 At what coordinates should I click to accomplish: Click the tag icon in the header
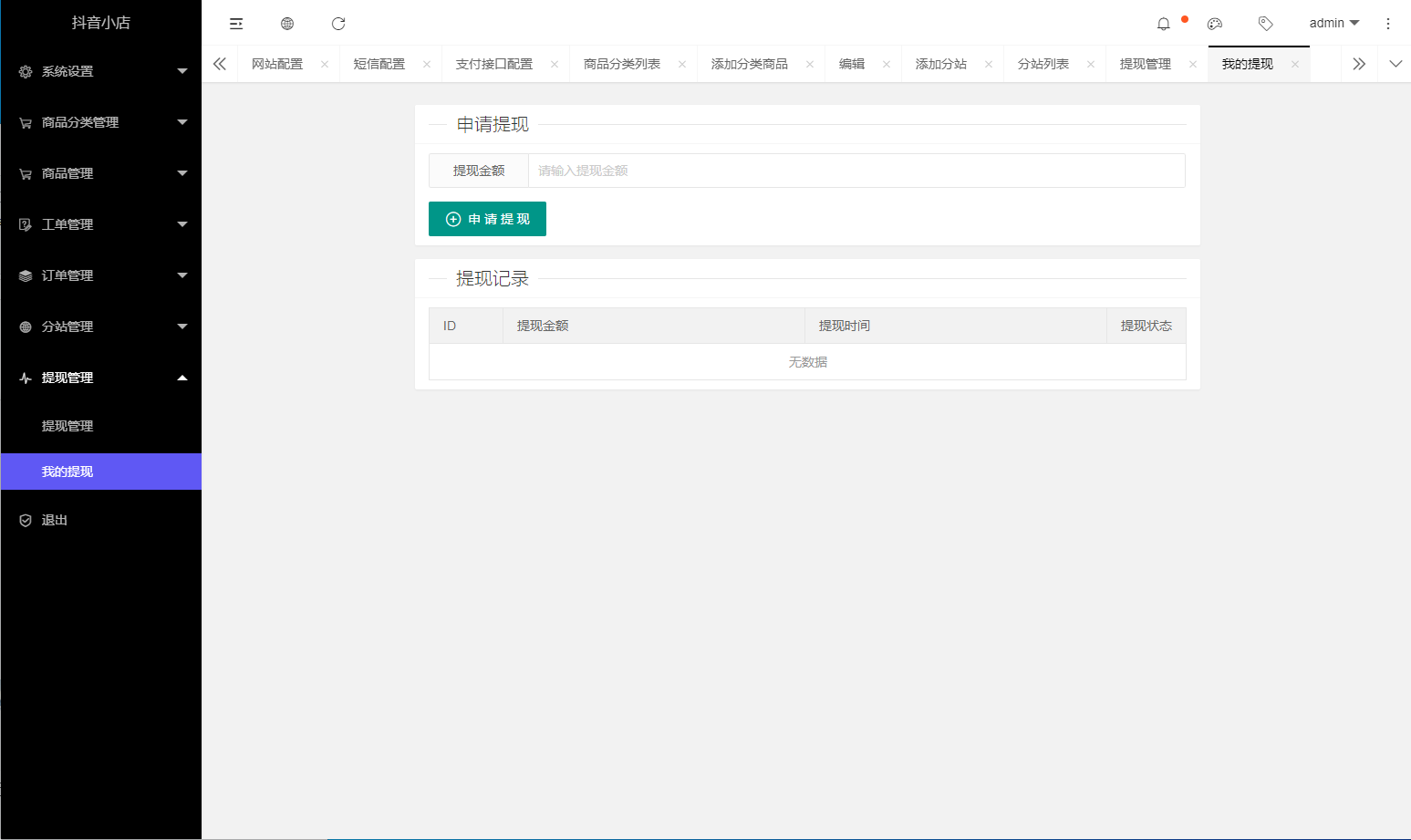pos(1265,23)
